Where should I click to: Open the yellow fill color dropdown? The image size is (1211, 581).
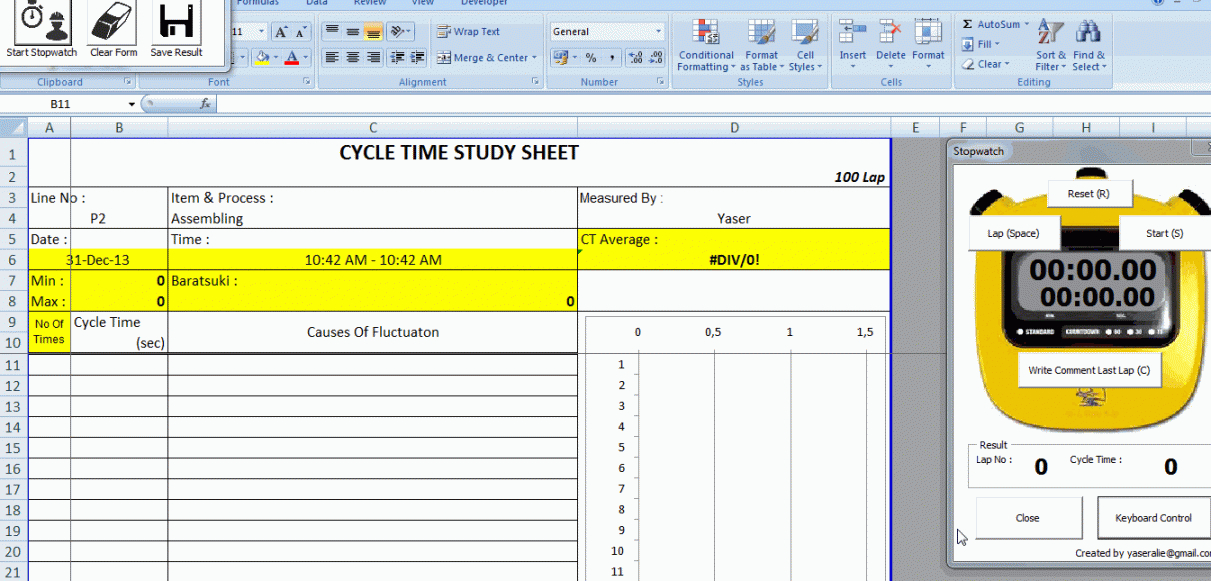(x=275, y=58)
